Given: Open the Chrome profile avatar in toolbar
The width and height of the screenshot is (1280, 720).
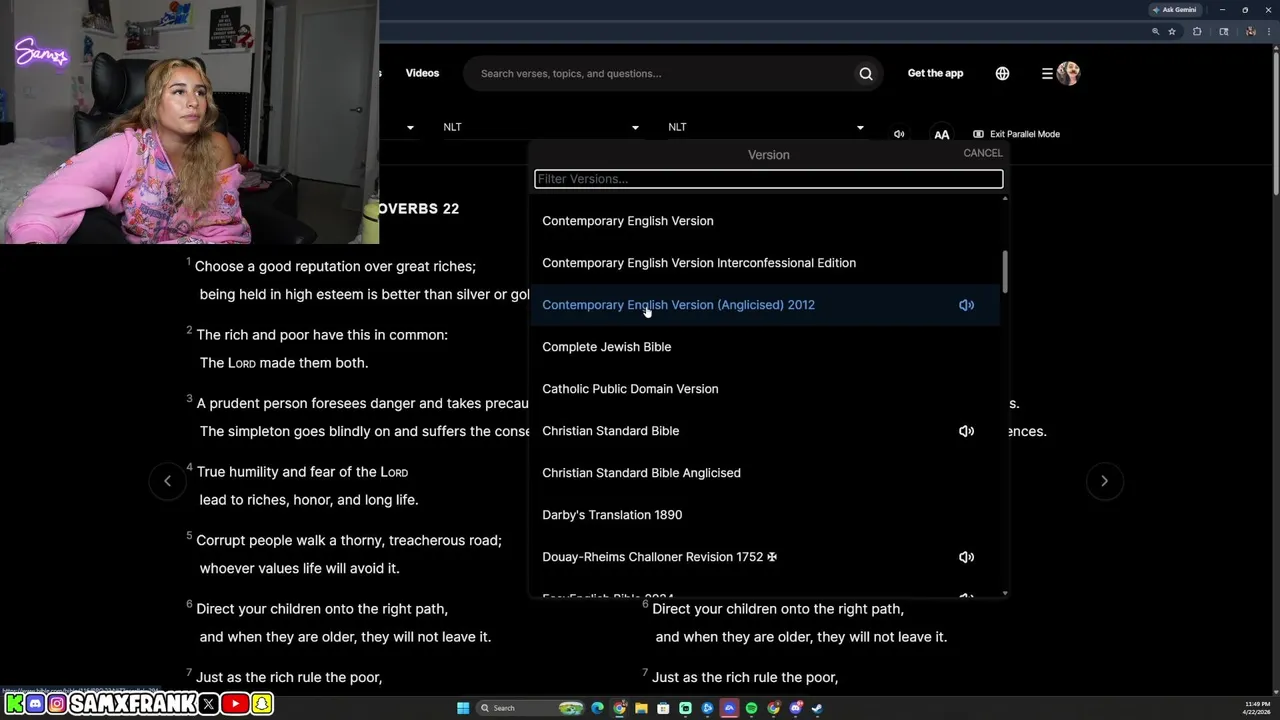Looking at the screenshot, I should [x=1250, y=31].
